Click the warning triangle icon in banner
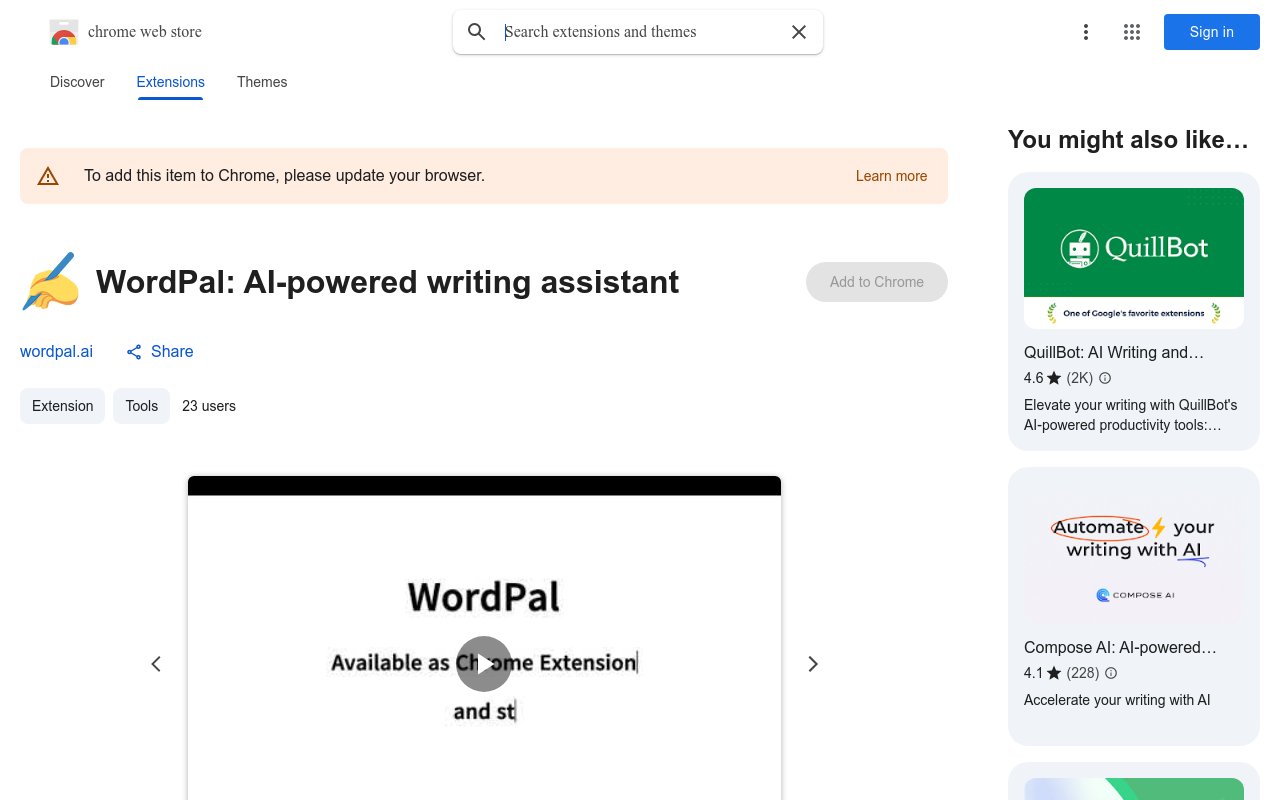 (x=48, y=176)
